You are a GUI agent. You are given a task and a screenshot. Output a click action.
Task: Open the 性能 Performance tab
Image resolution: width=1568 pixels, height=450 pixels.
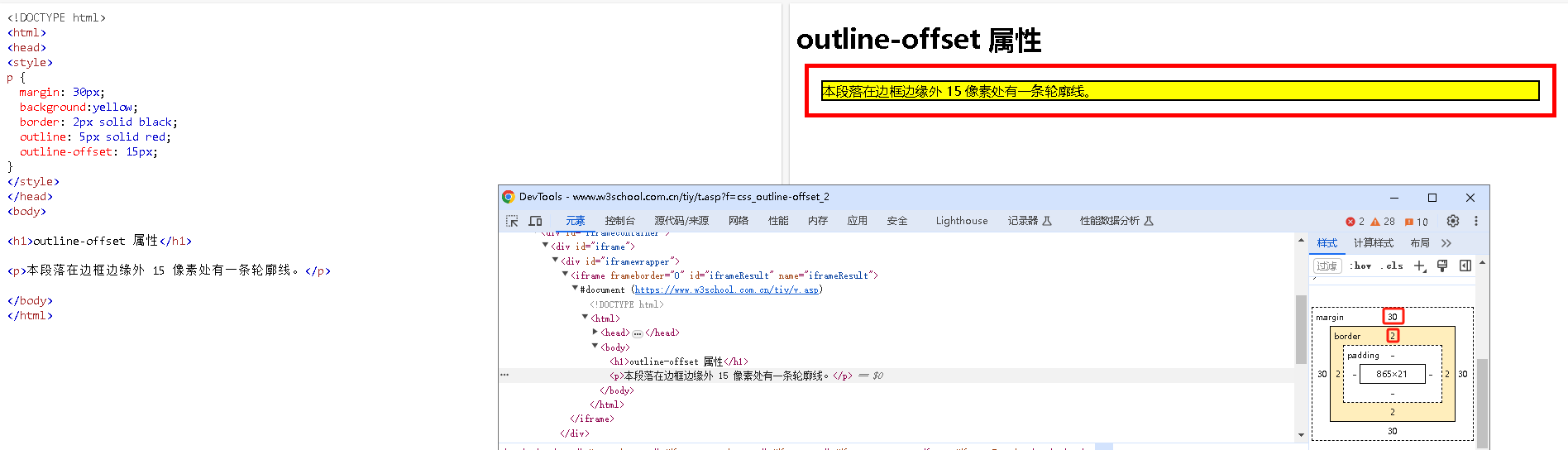[x=778, y=221]
